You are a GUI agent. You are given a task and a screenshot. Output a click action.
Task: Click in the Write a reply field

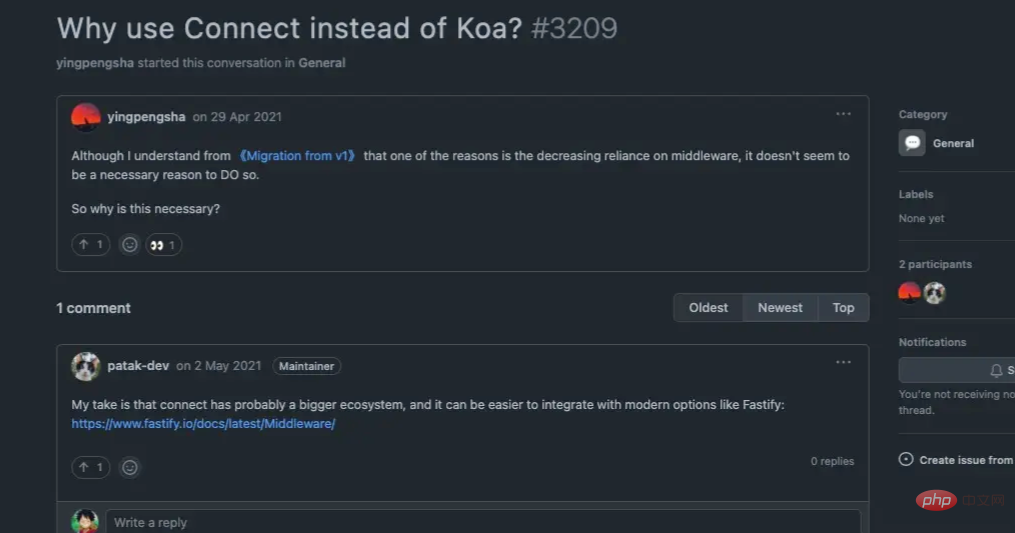(482, 522)
